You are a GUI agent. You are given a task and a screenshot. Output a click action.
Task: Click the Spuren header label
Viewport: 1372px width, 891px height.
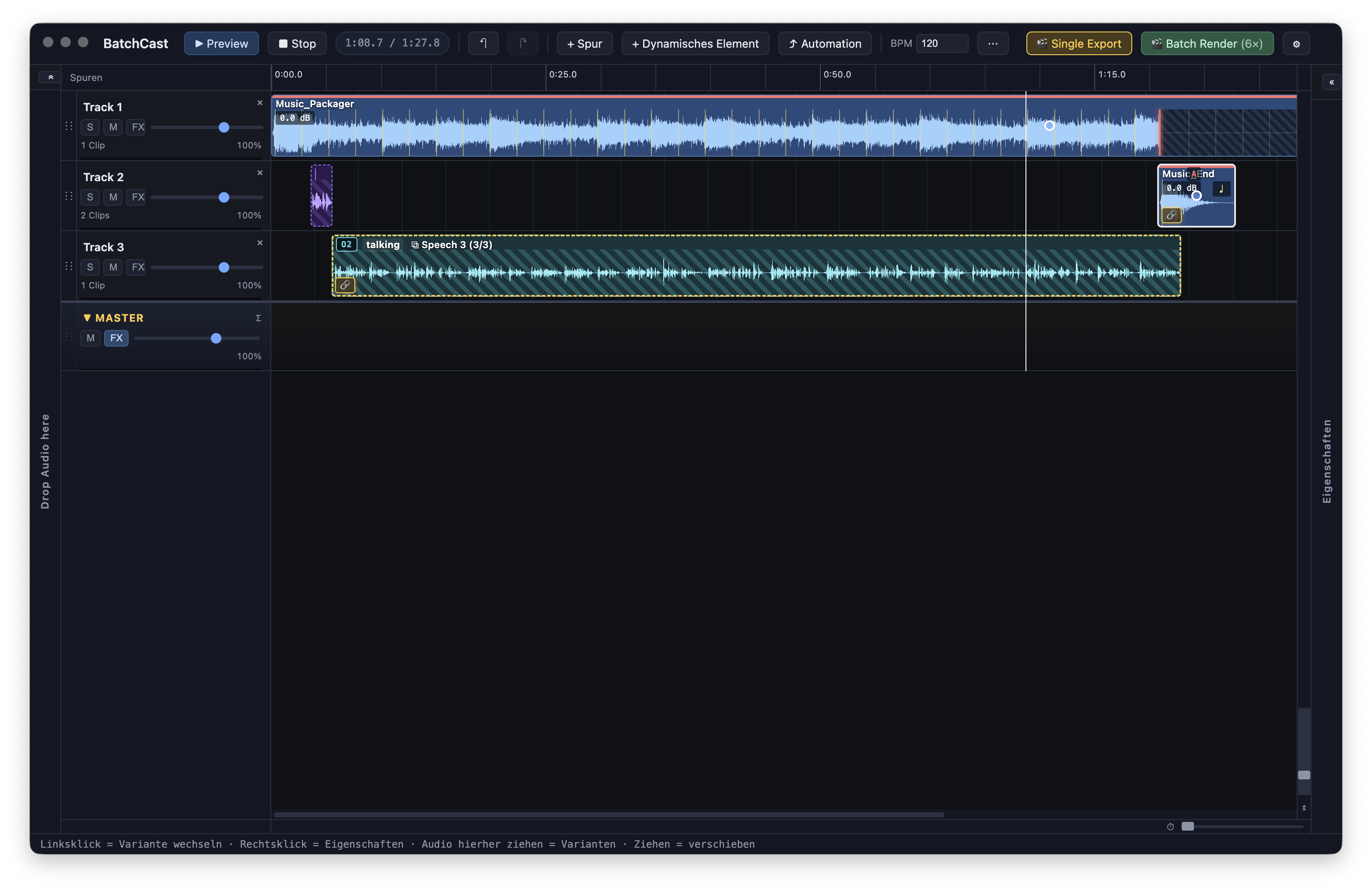click(x=86, y=77)
